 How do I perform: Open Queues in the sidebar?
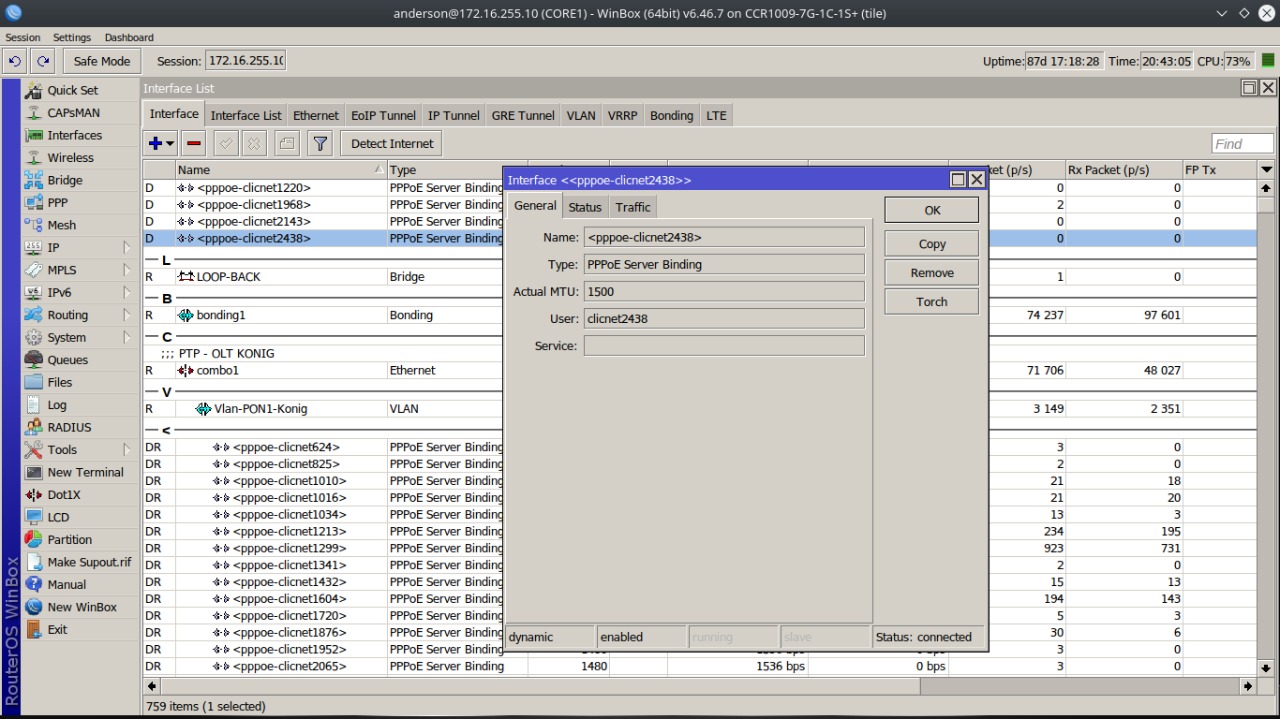[67, 360]
